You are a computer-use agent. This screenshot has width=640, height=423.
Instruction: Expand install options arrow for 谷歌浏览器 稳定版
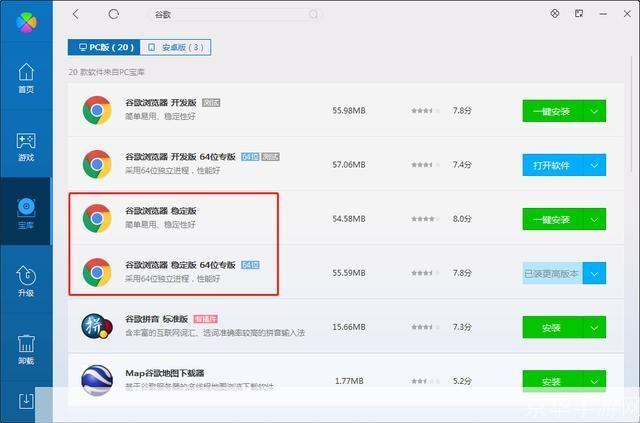(x=594, y=219)
